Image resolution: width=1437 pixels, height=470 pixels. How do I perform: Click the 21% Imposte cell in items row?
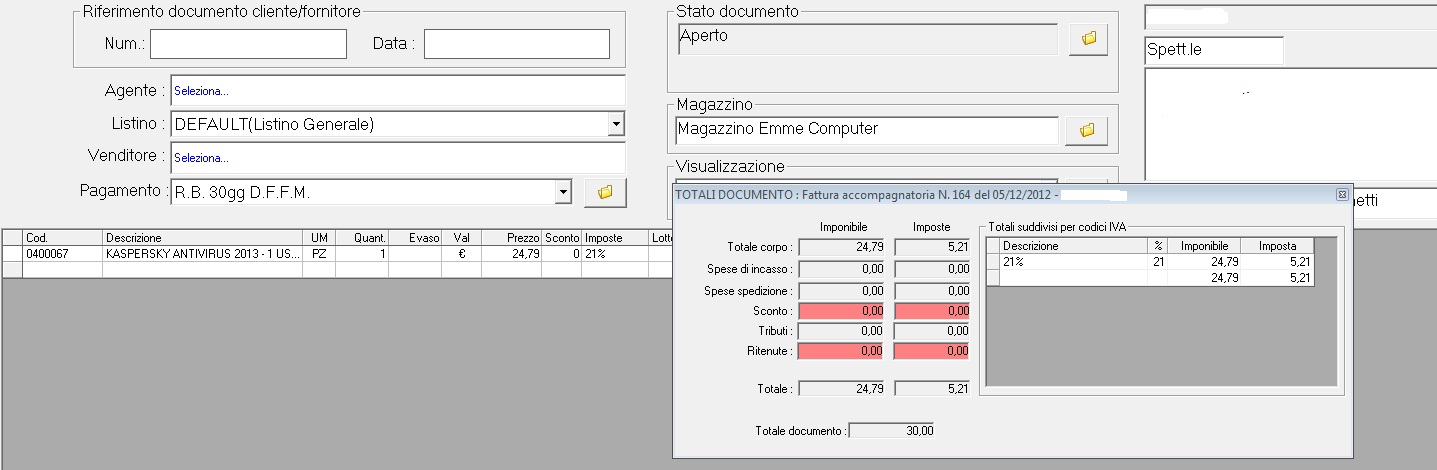click(616, 254)
